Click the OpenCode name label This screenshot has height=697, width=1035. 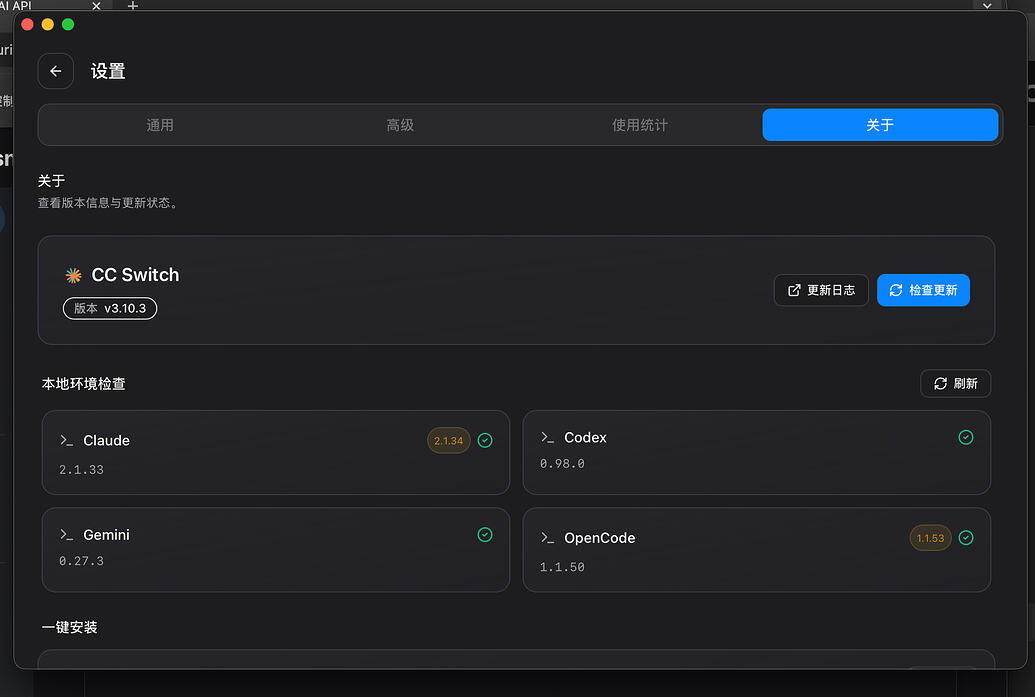click(x=599, y=538)
